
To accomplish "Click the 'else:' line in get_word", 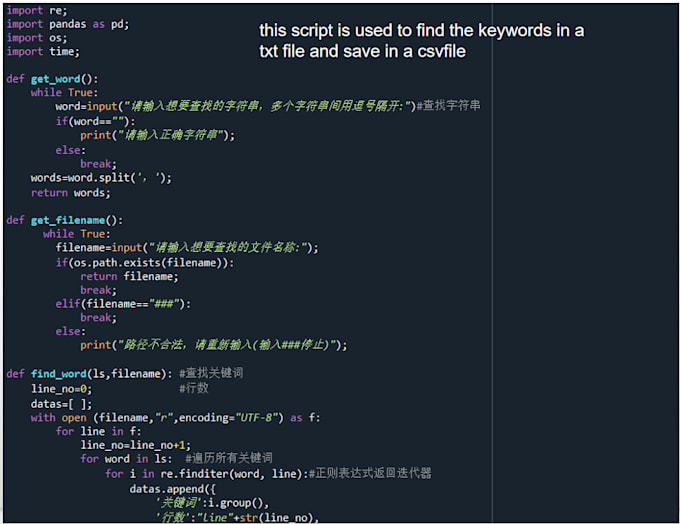I will tap(71, 151).
